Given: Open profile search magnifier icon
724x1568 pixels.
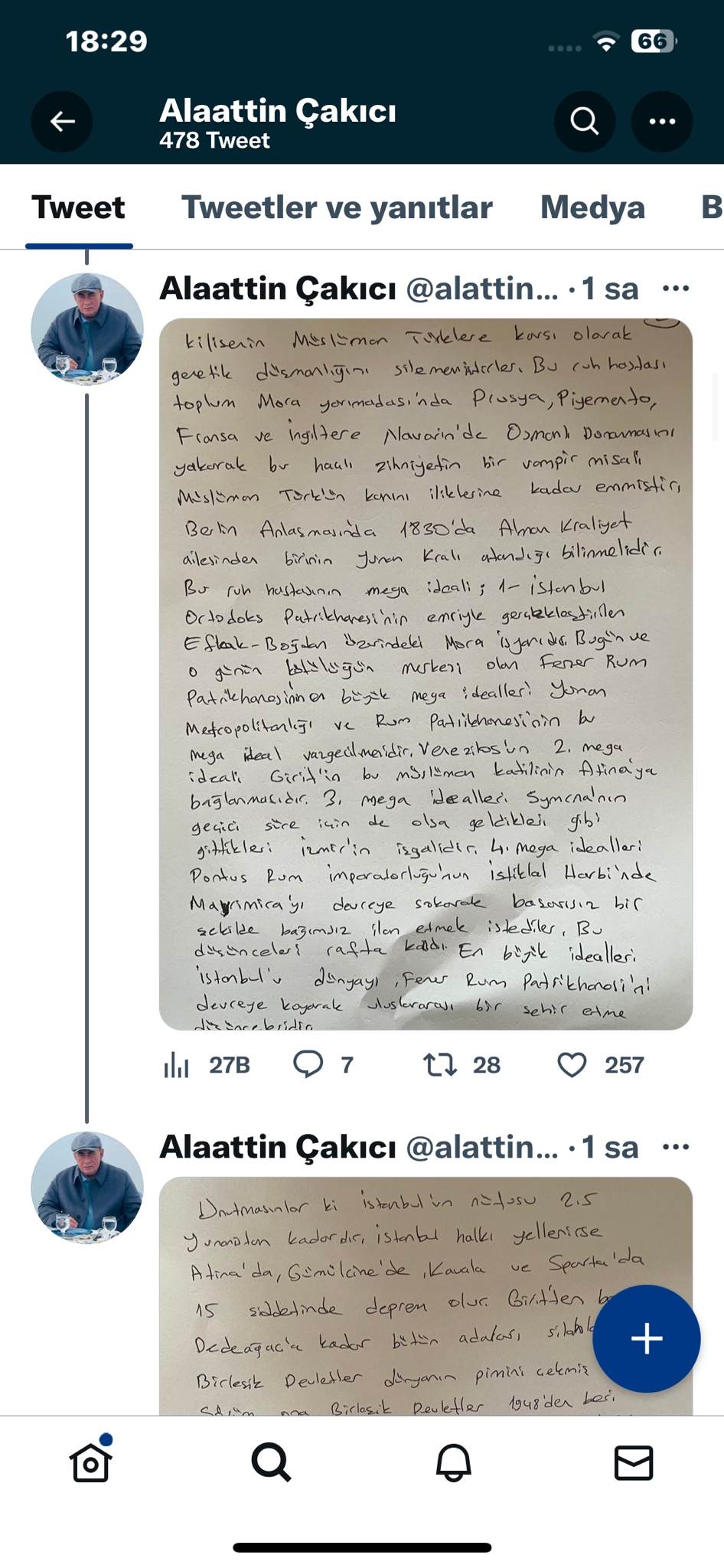Looking at the screenshot, I should click(585, 121).
